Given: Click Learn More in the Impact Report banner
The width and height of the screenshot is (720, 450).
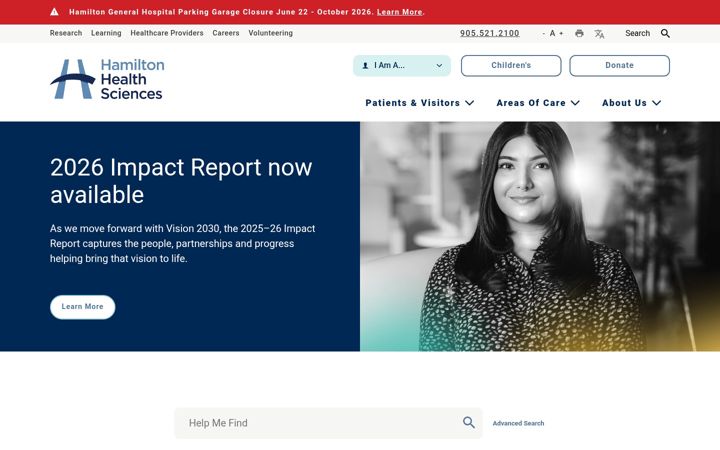Looking at the screenshot, I should [x=83, y=307].
